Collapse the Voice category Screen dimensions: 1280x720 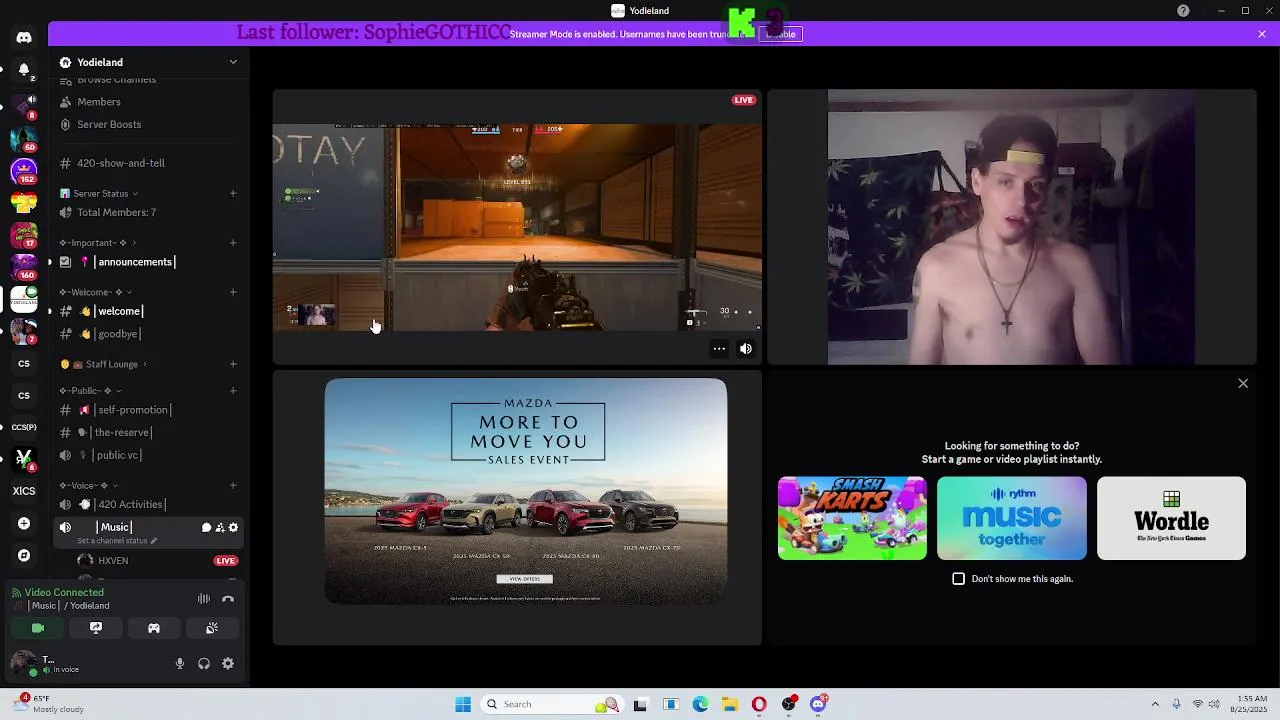[89, 486]
